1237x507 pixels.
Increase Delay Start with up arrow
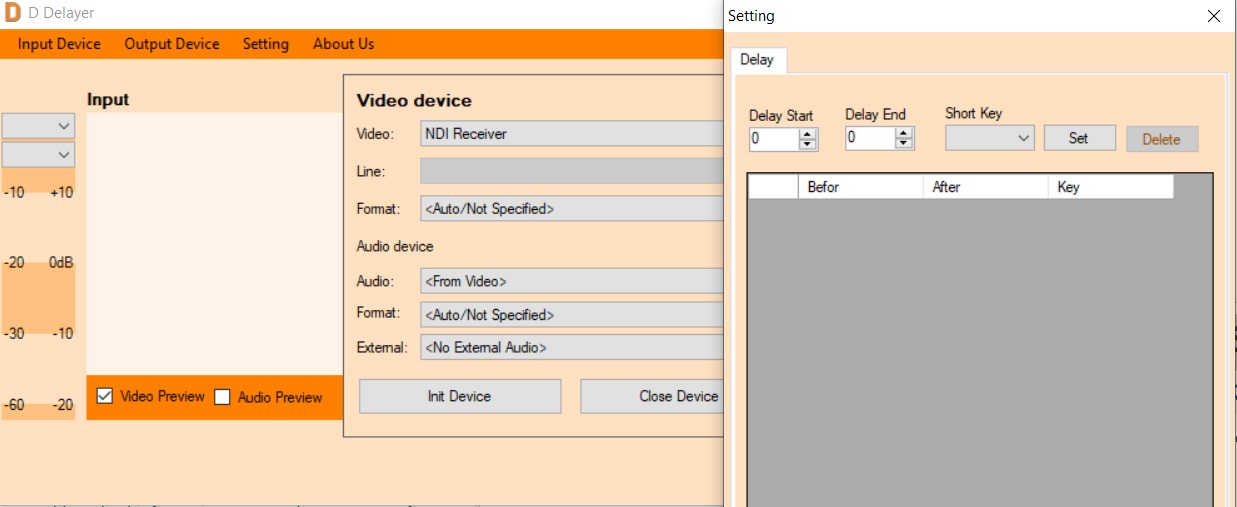[808, 134]
